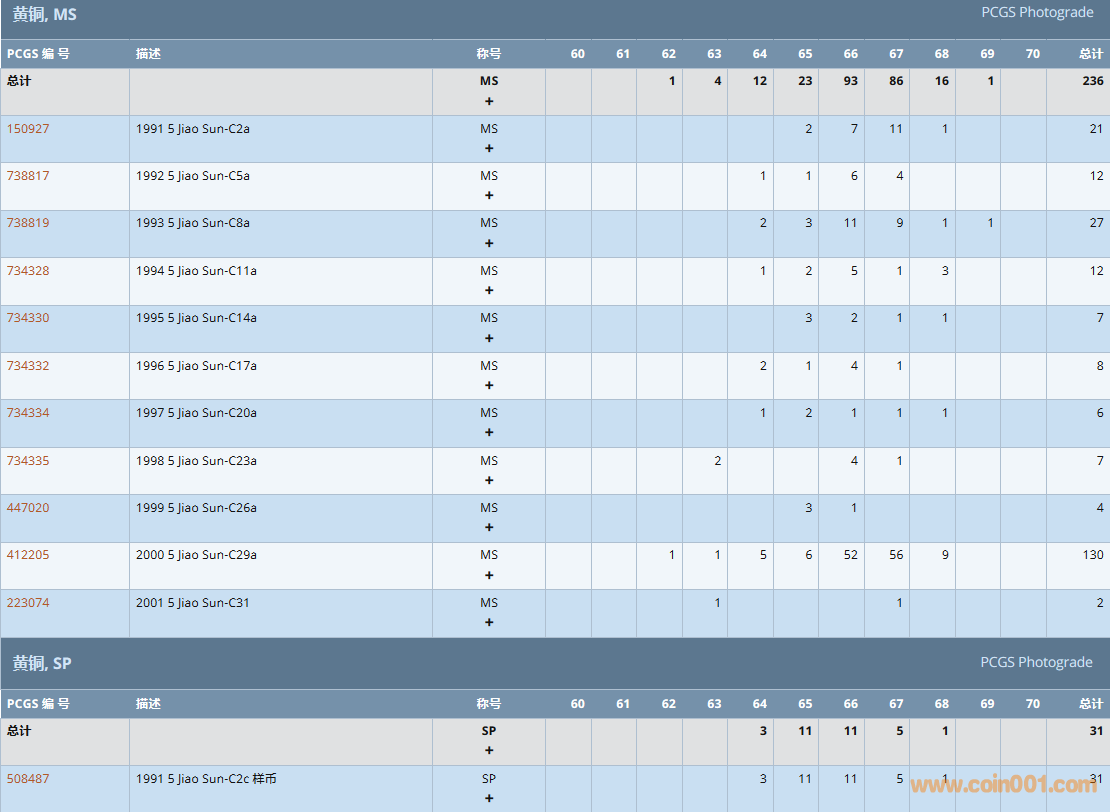The height and width of the screenshot is (812, 1110).
Task: Expand the plus under 1997 5 Jiao Sun-C20a
Action: pos(489,433)
